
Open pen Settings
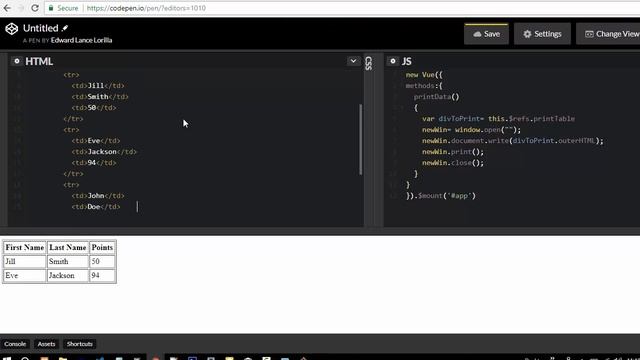[542, 34]
